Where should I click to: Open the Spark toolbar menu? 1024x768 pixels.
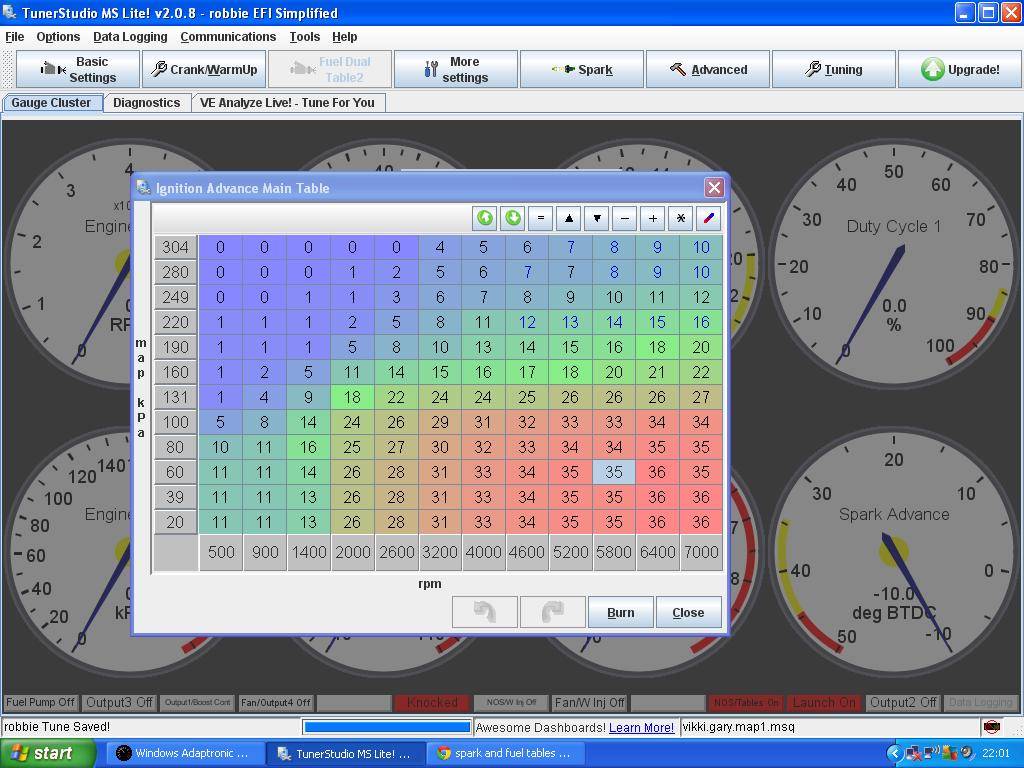click(x=582, y=69)
